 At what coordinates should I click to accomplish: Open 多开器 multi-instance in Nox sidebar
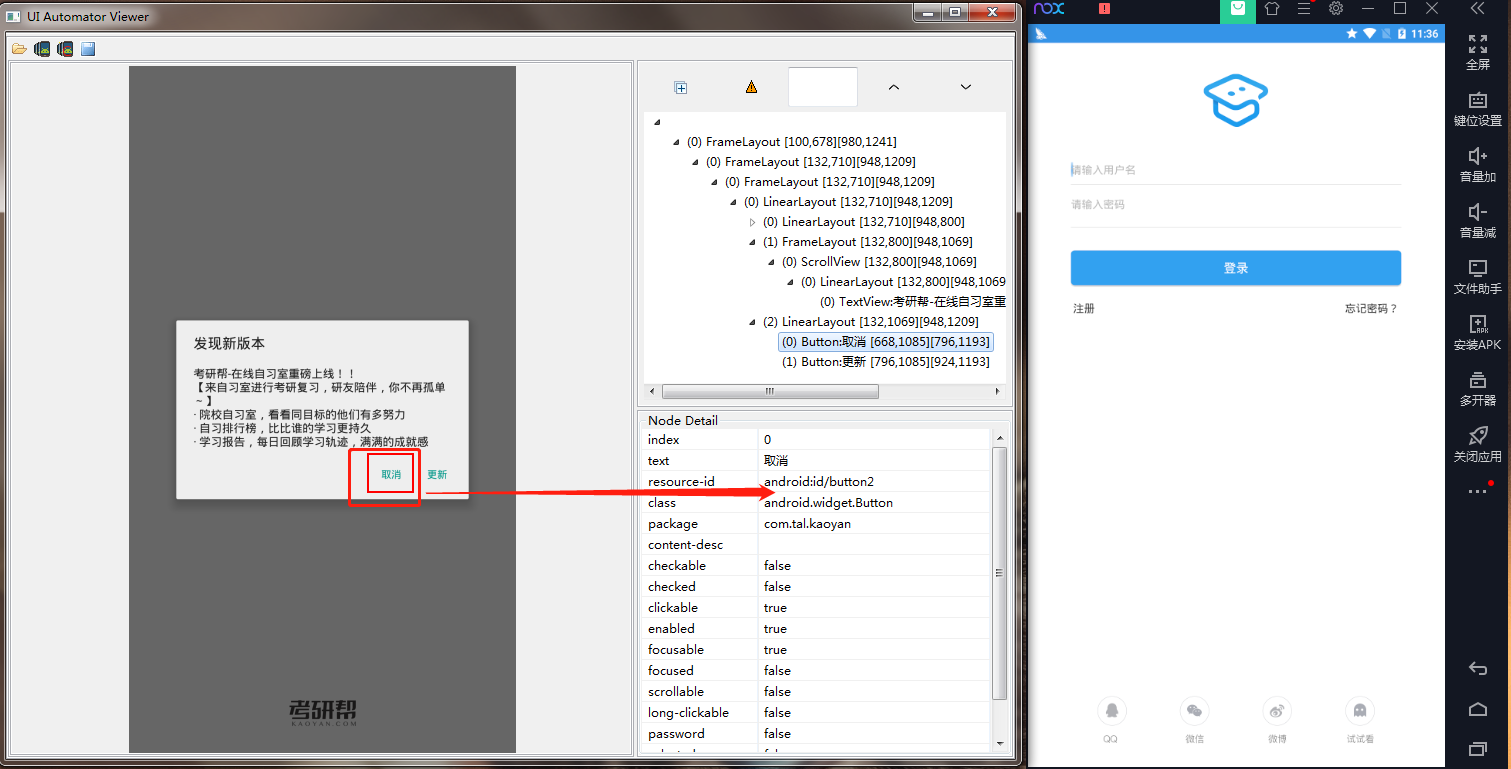click(x=1478, y=388)
